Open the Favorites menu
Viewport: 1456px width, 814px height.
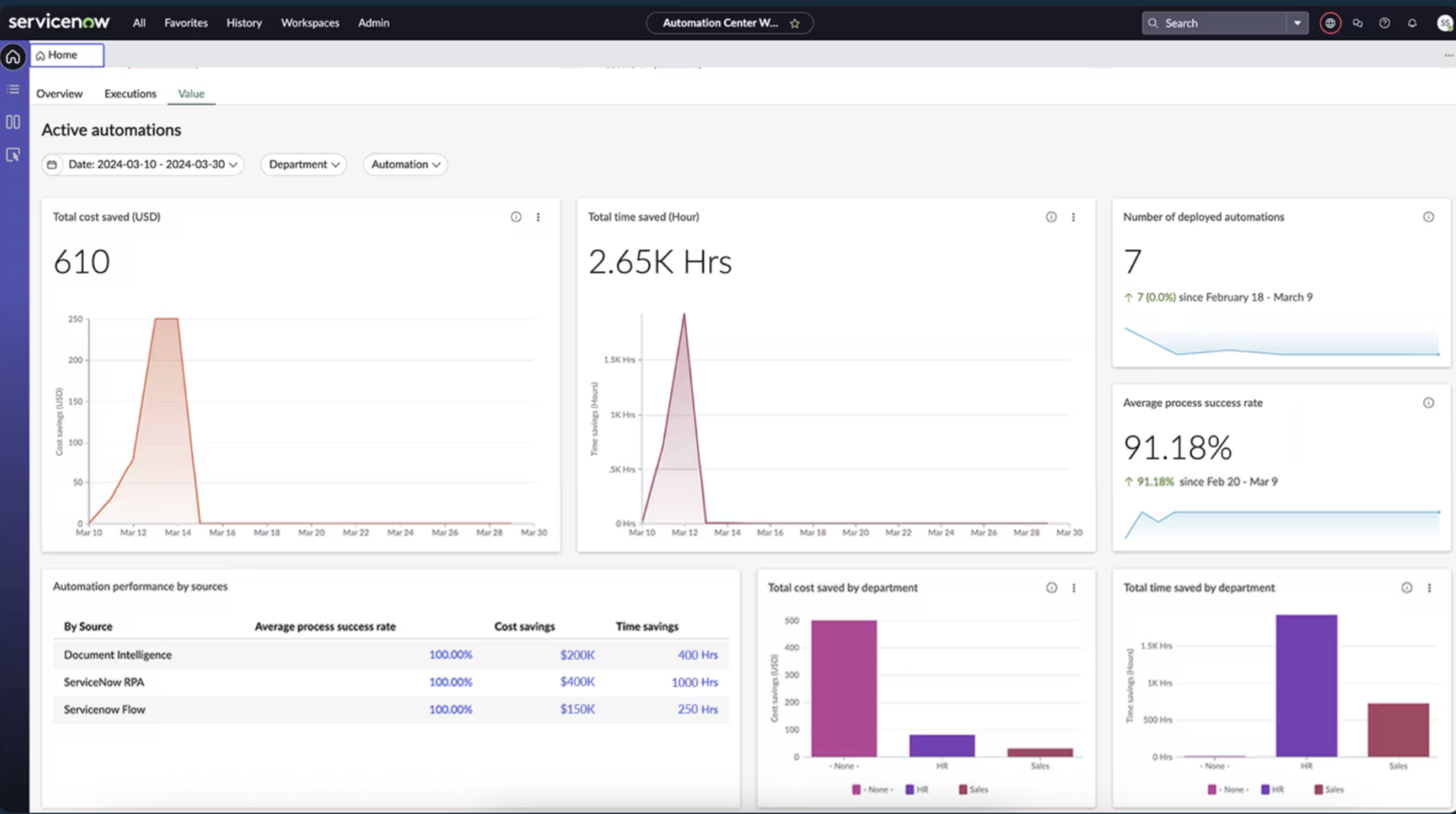point(186,22)
